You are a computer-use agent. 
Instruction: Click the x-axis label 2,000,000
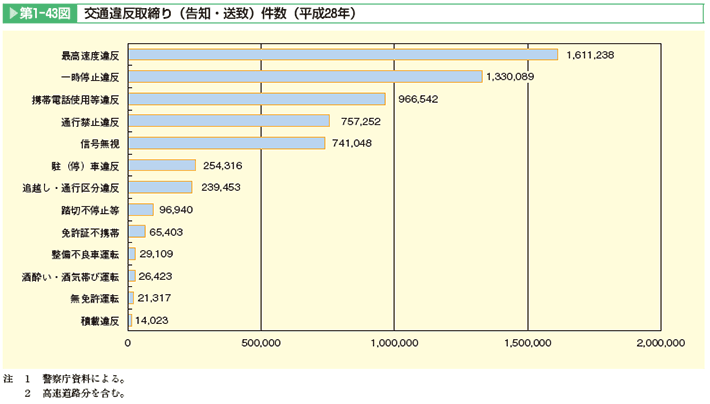(661, 343)
